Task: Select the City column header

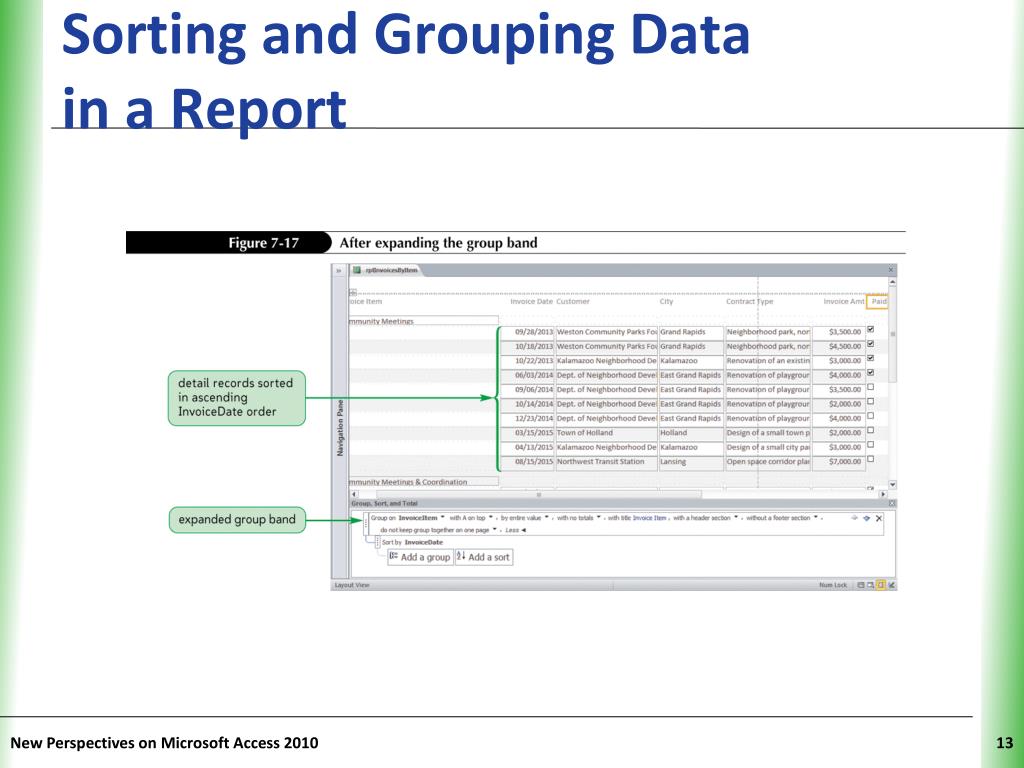Action: point(666,302)
